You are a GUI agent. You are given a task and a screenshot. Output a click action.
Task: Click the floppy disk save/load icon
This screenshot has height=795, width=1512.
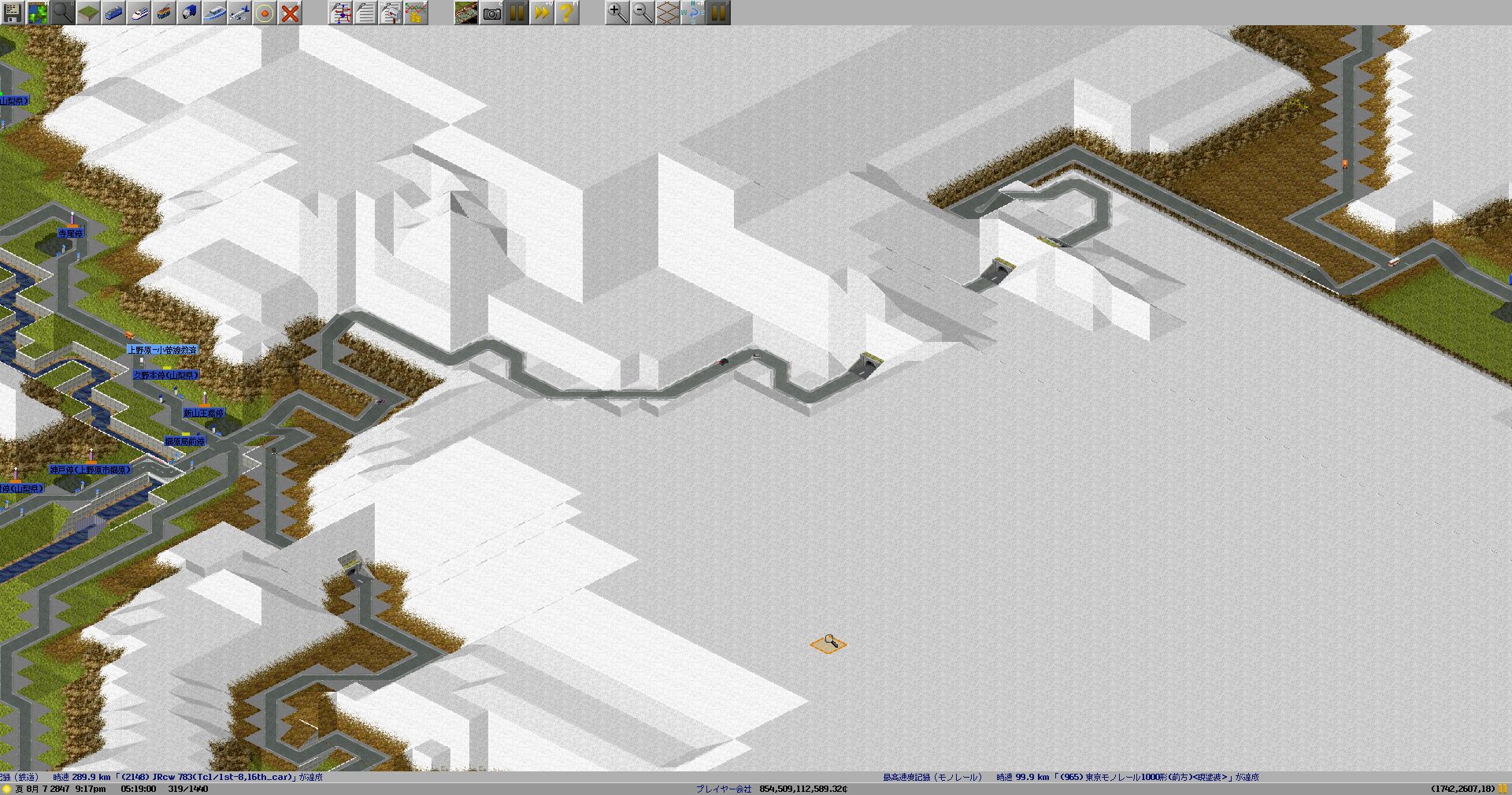(13, 13)
